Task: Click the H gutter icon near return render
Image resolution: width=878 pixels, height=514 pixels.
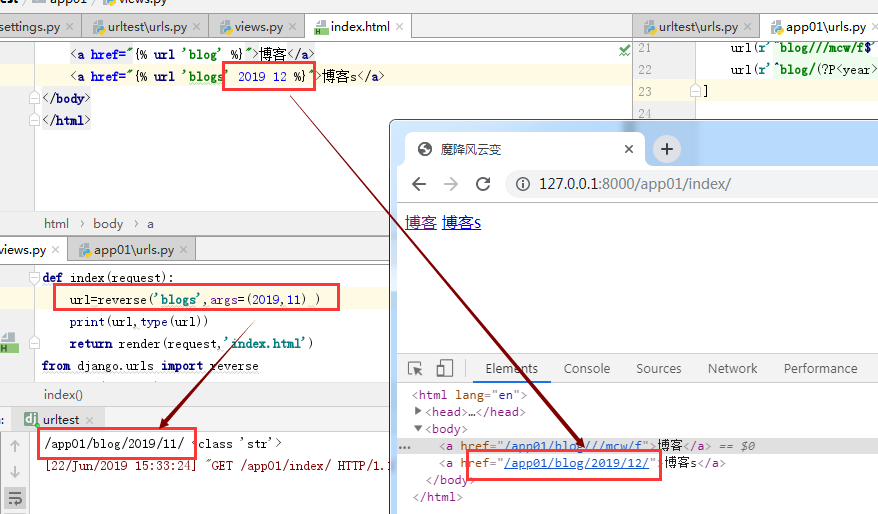Action: [9, 343]
